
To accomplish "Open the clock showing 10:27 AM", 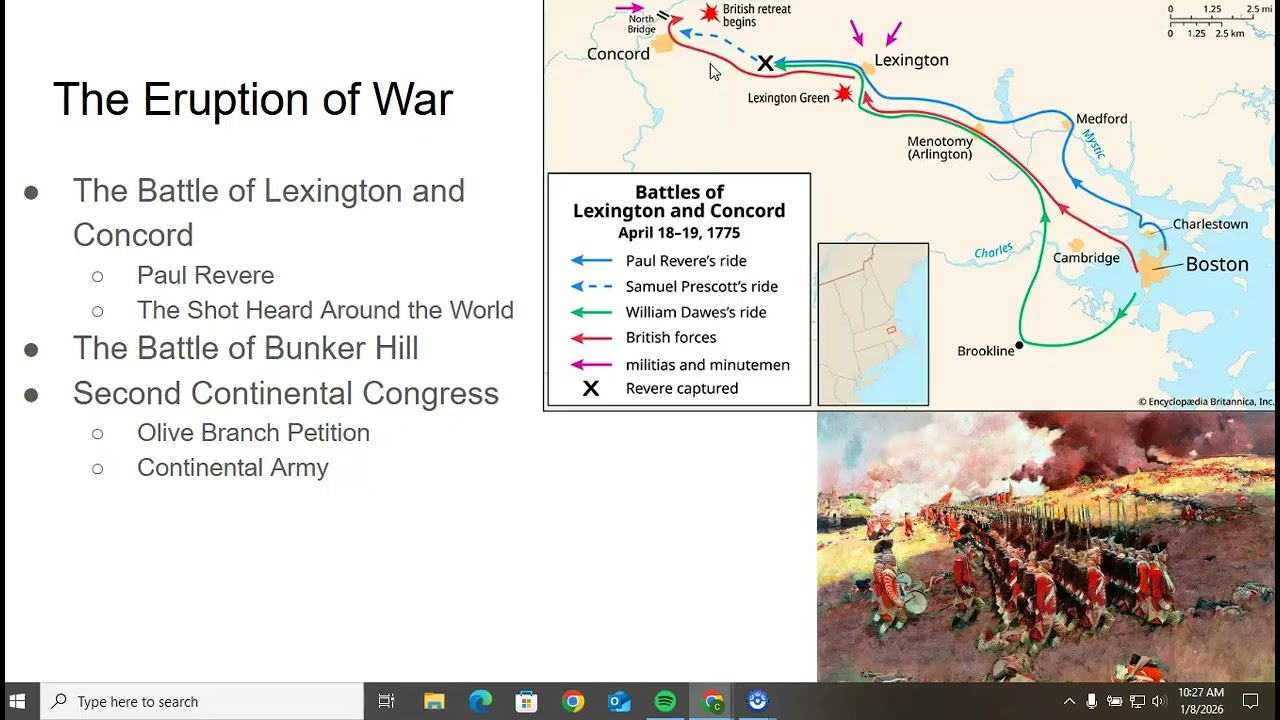I will point(1201,701).
